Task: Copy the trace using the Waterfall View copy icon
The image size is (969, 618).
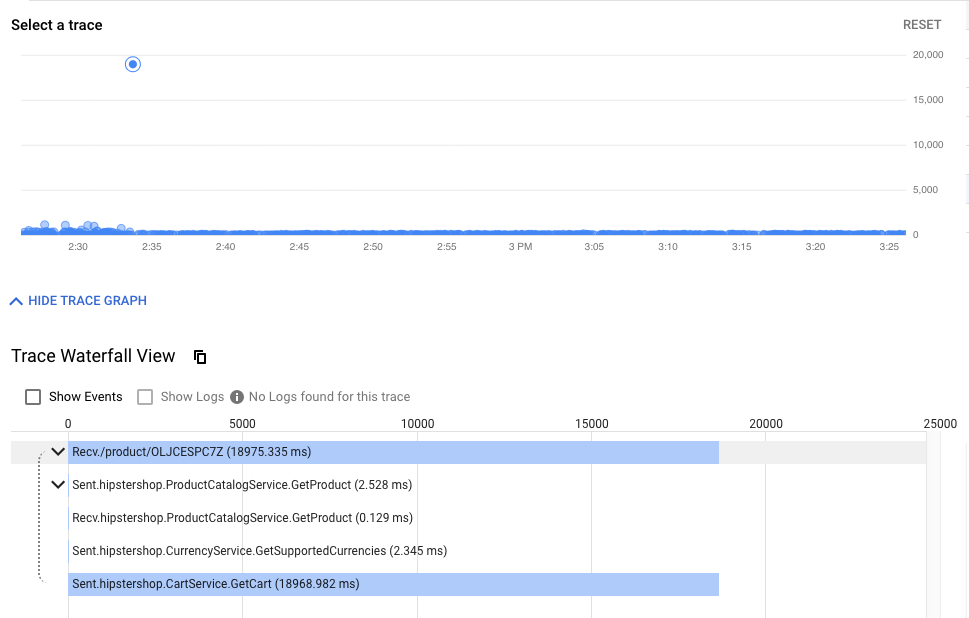Action: tap(200, 357)
